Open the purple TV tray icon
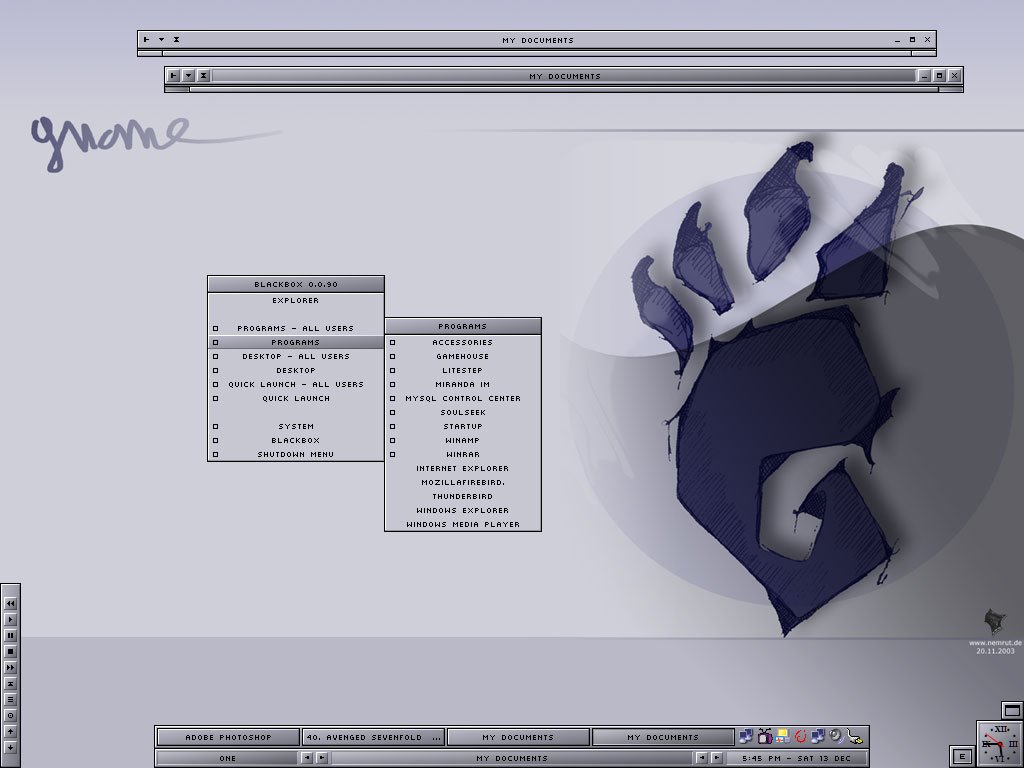The image size is (1024, 768). 765,737
